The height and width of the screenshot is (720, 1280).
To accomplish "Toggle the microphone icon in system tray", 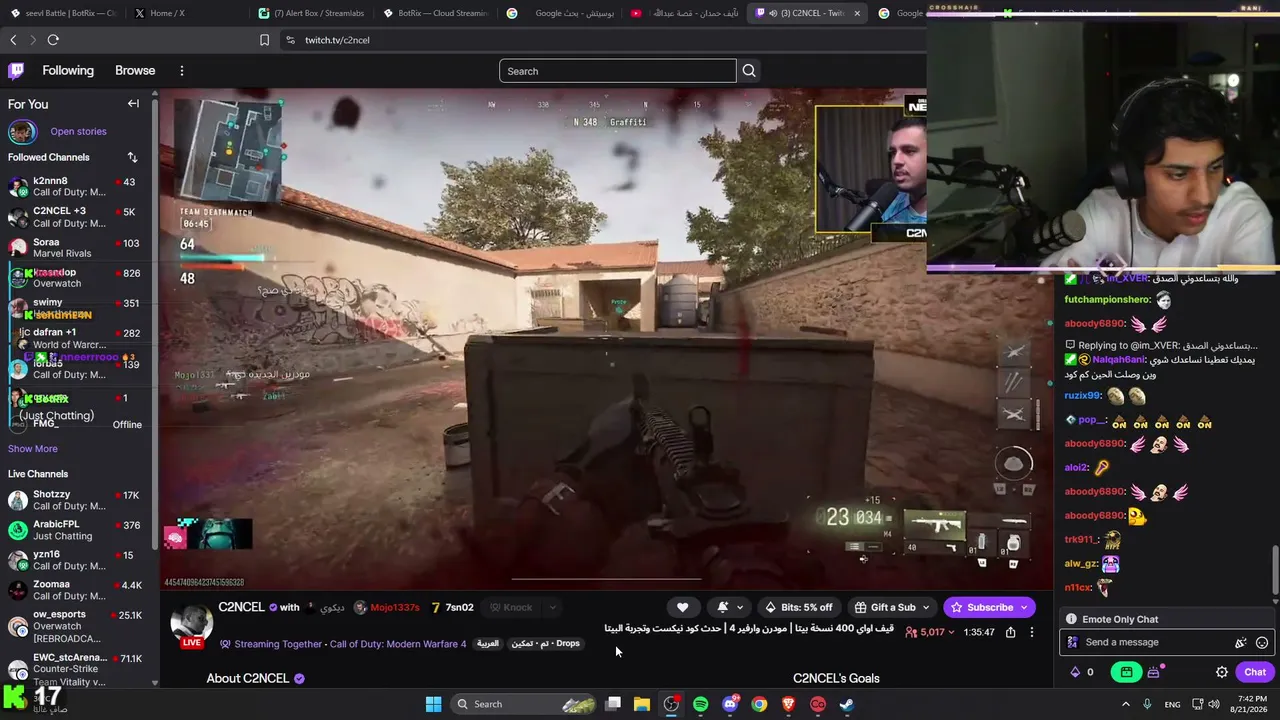I will point(1147,704).
